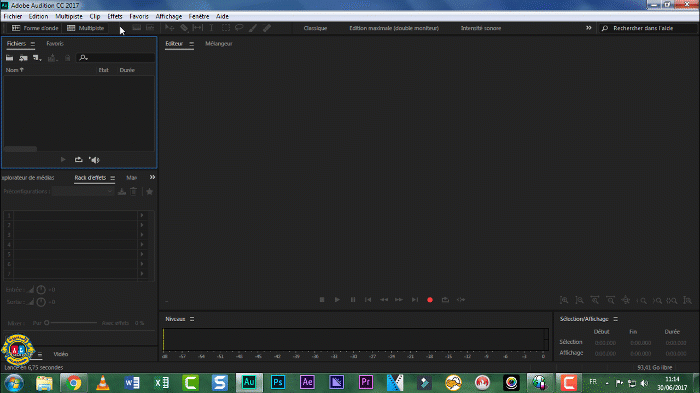Screen dimensions: 700x393
Task: Move playhead to previous marker
Action: (368, 300)
